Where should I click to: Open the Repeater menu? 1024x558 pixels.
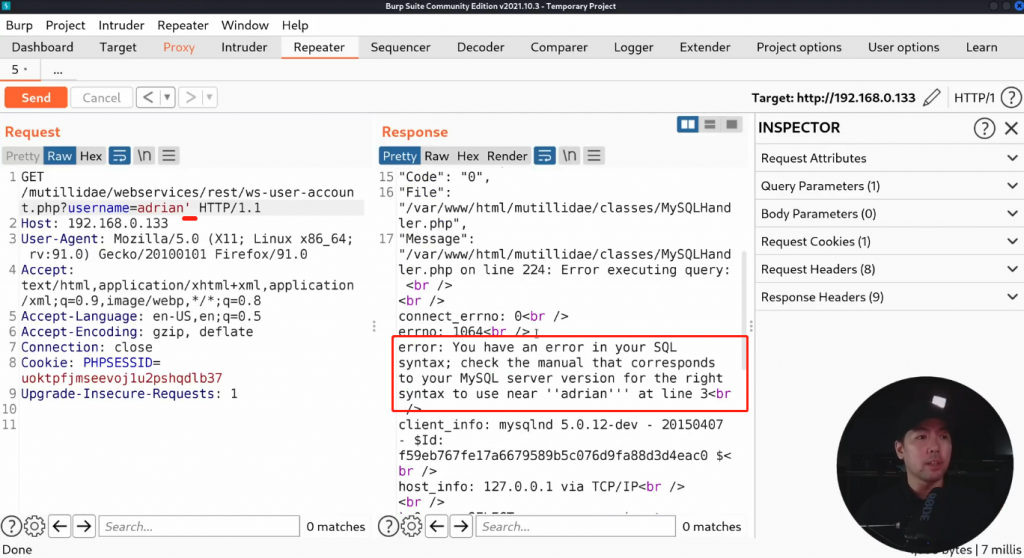coord(183,25)
